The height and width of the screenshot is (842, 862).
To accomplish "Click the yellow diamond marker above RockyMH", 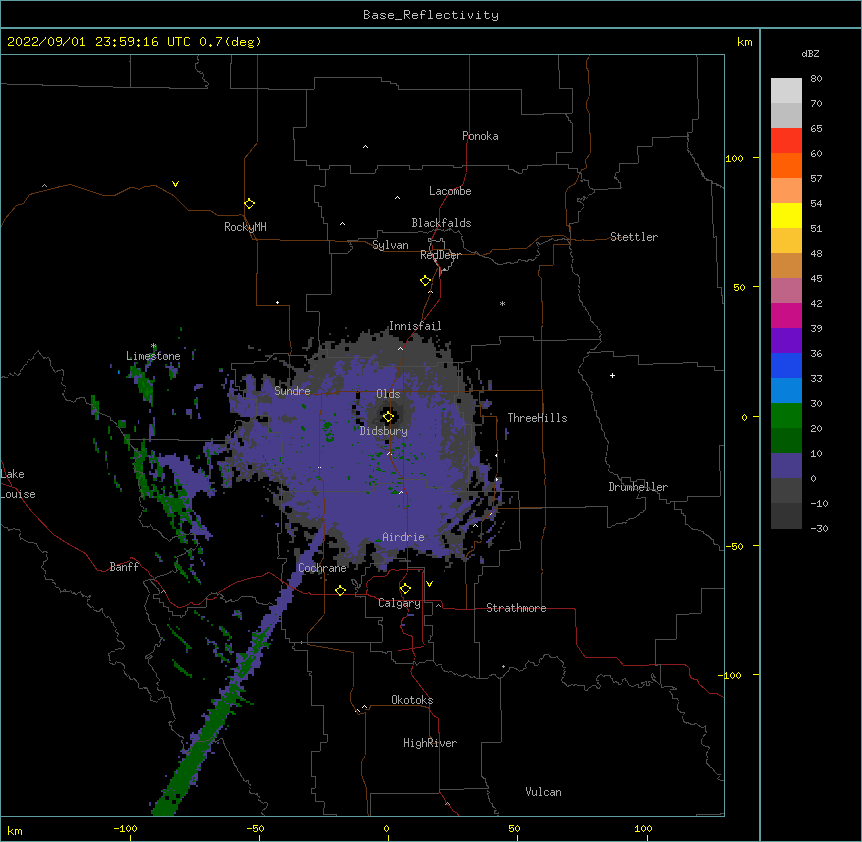I will coord(249,204).
